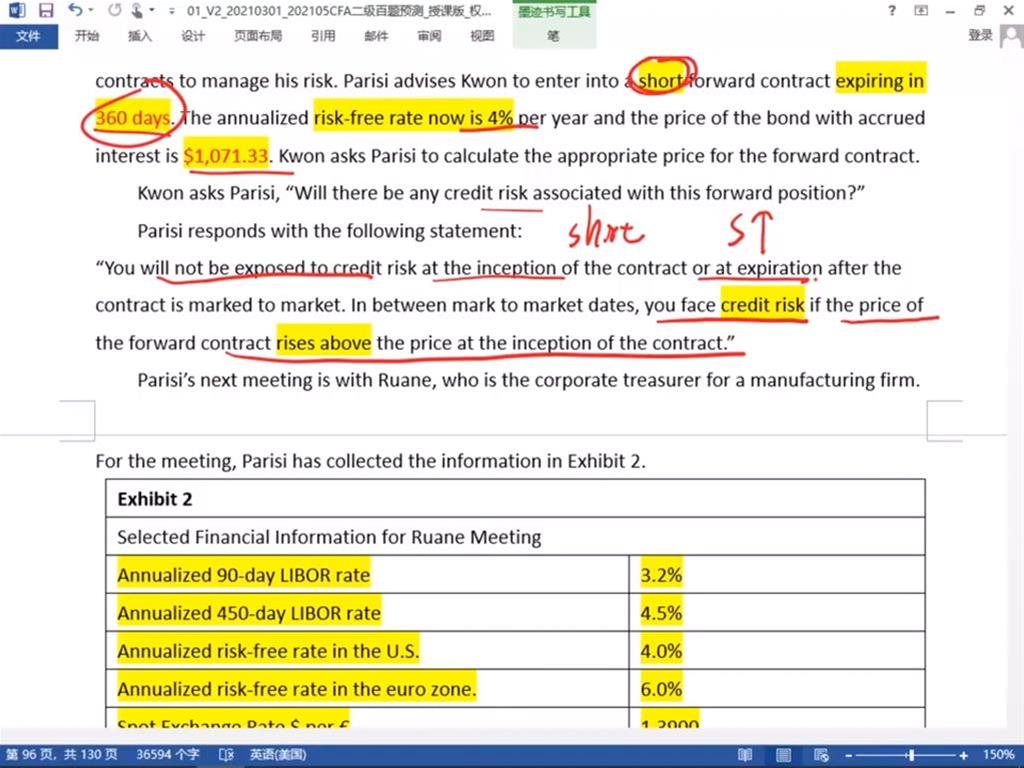Click the 墨迹书写工具 contextual tab header
This screenshot has height=768, width=1024.
pos(554,12)
